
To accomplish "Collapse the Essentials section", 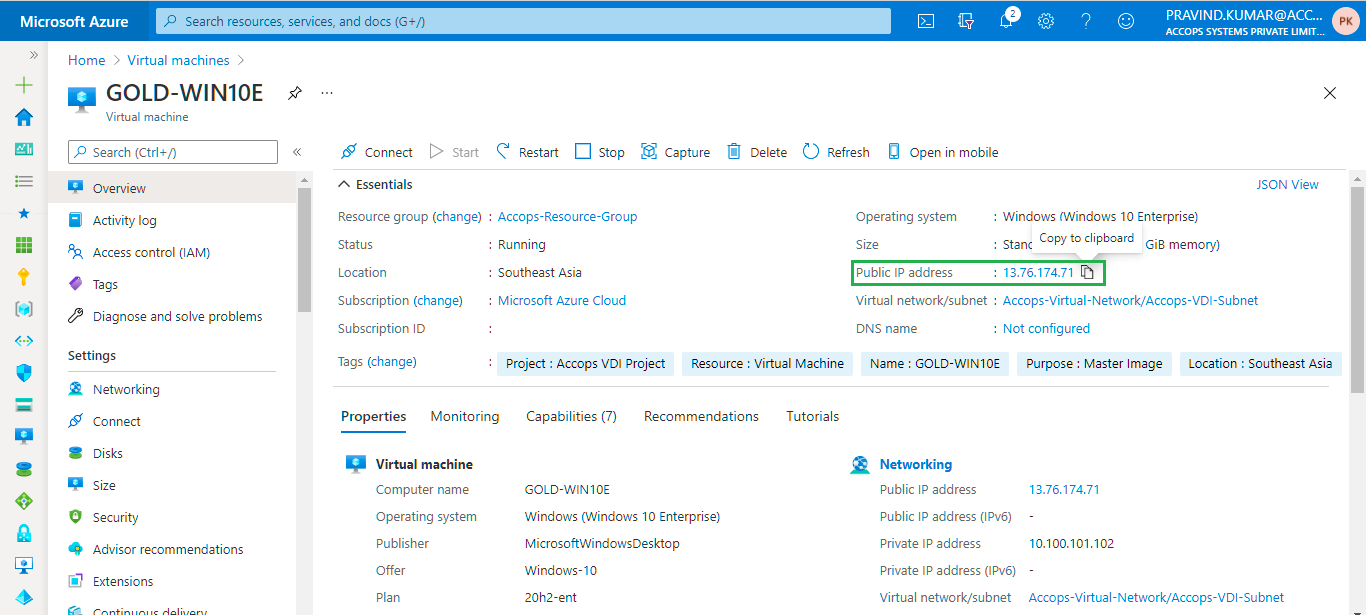I will pyautogui.click(x=375, y=184).
